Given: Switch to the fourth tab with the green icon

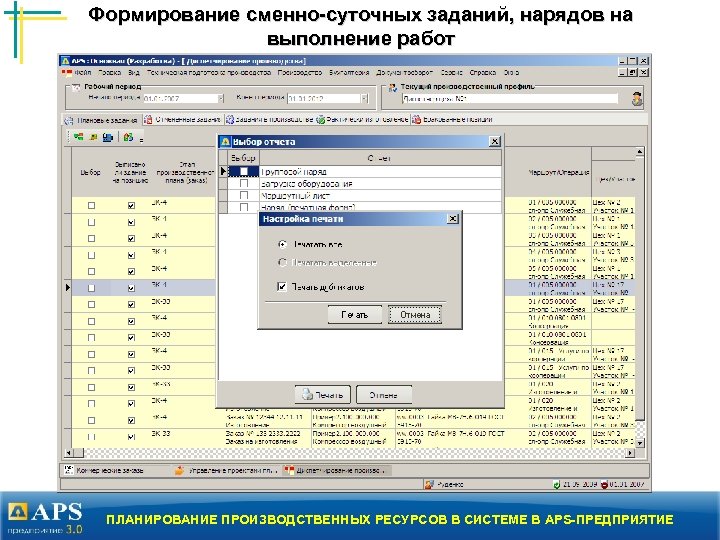Looking at the screenshot, I should tap(362, 119).
